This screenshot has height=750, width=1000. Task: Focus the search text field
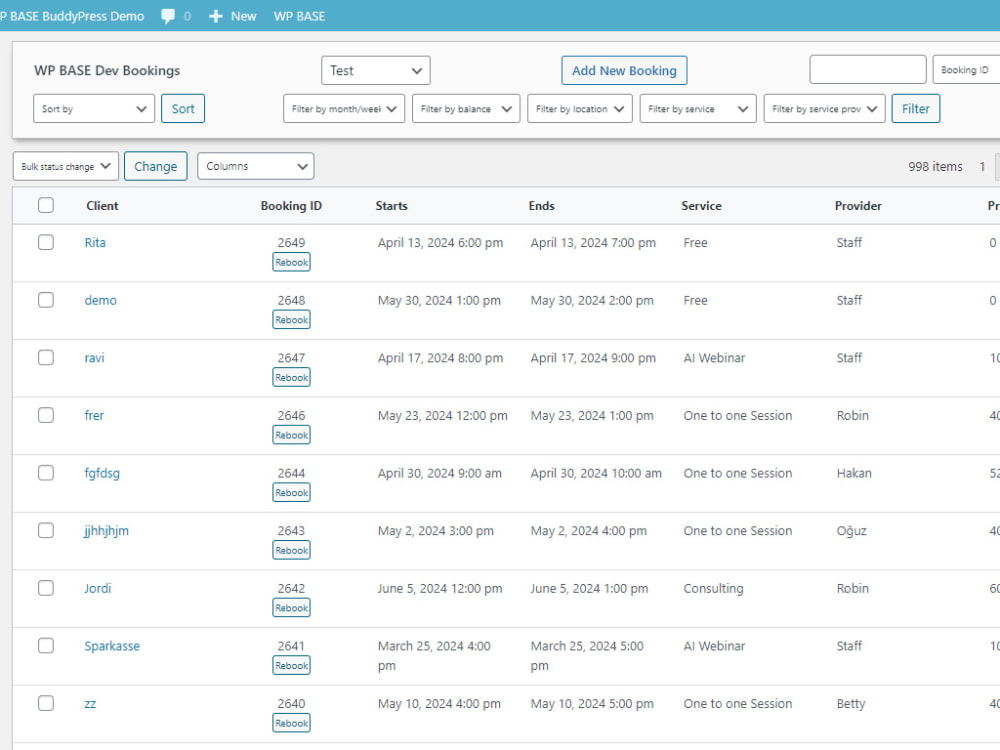point(867,70)
